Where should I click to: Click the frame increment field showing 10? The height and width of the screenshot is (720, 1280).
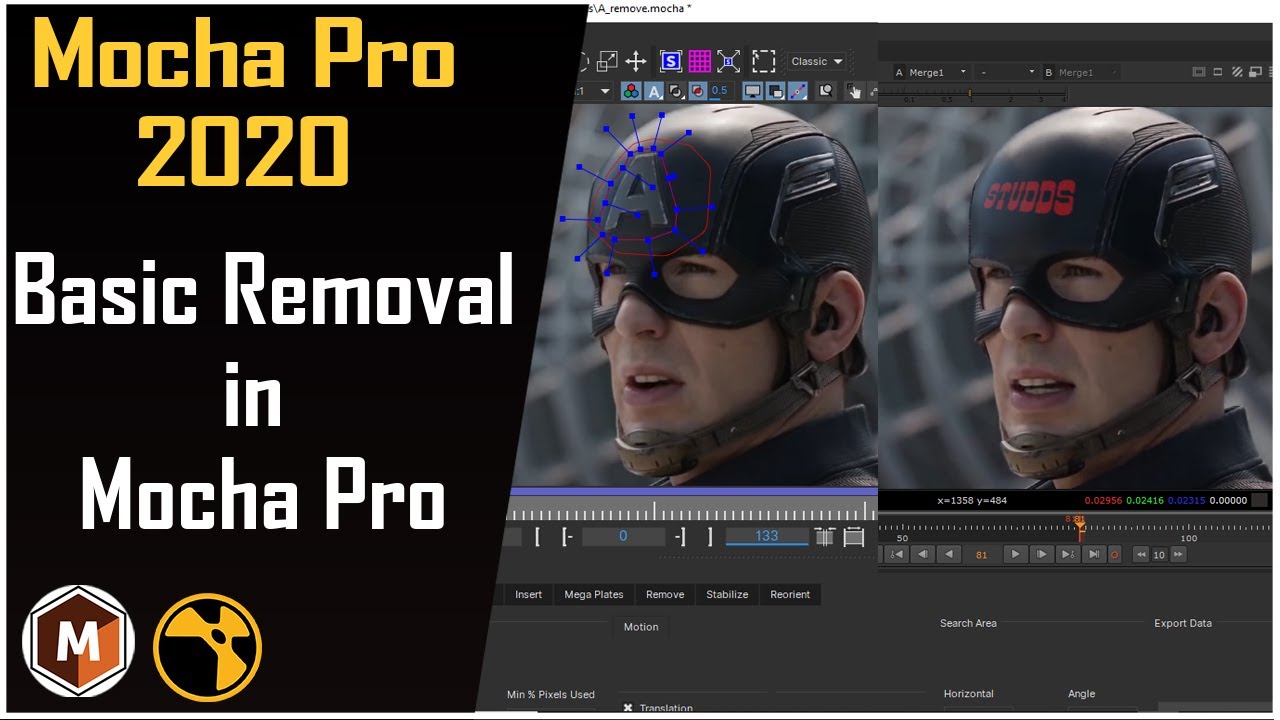pyautogui.click(x=1159, y=555)
